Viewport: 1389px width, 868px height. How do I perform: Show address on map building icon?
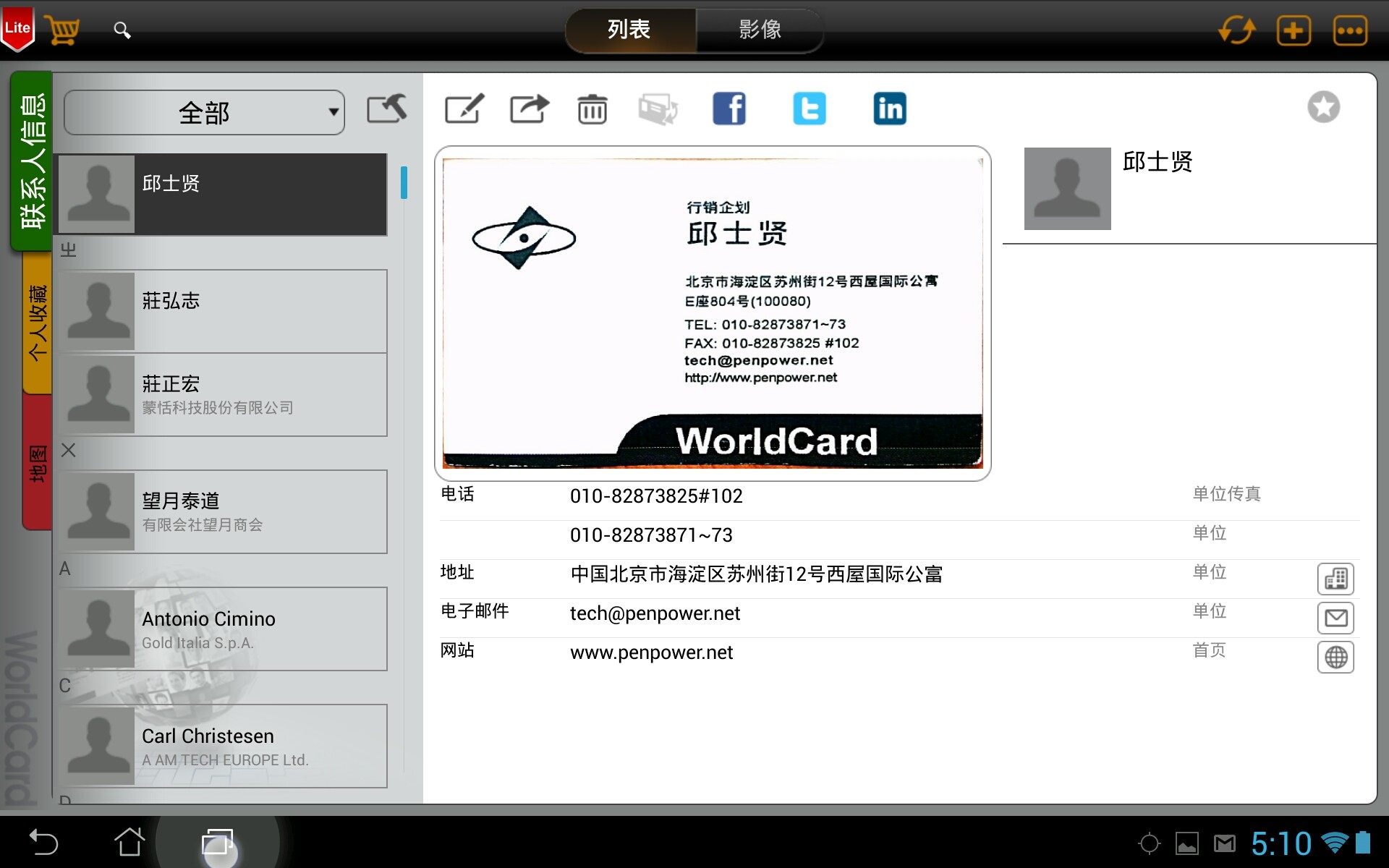tap(1335, 579)
